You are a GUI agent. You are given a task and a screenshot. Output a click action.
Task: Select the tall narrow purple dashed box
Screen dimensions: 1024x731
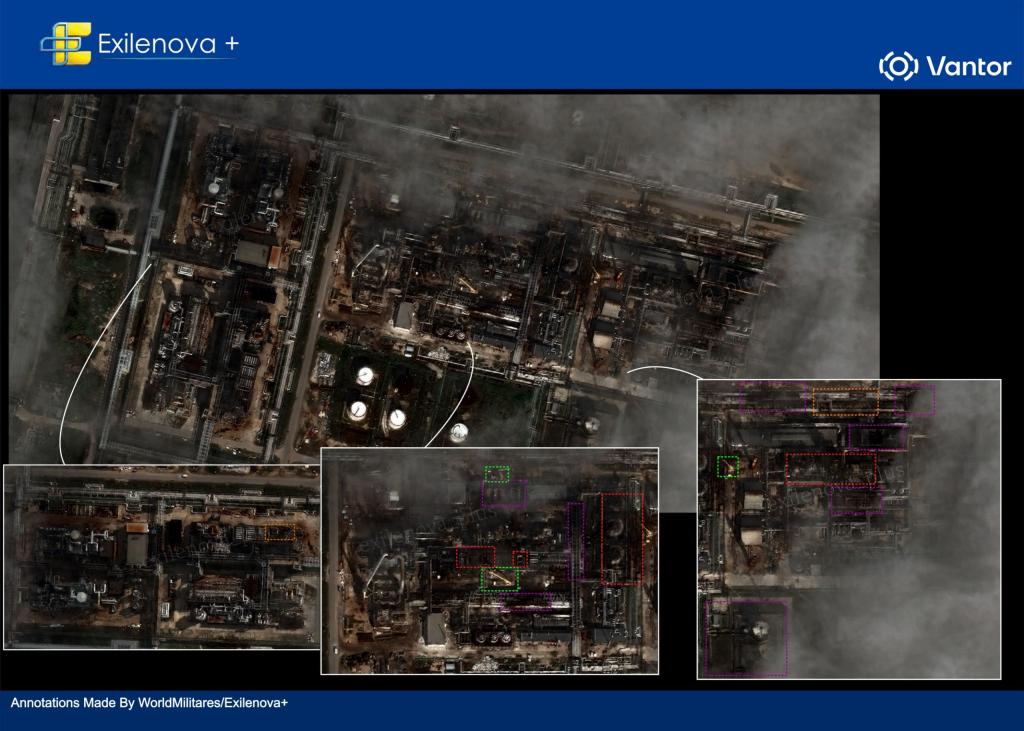coord(575,542)
